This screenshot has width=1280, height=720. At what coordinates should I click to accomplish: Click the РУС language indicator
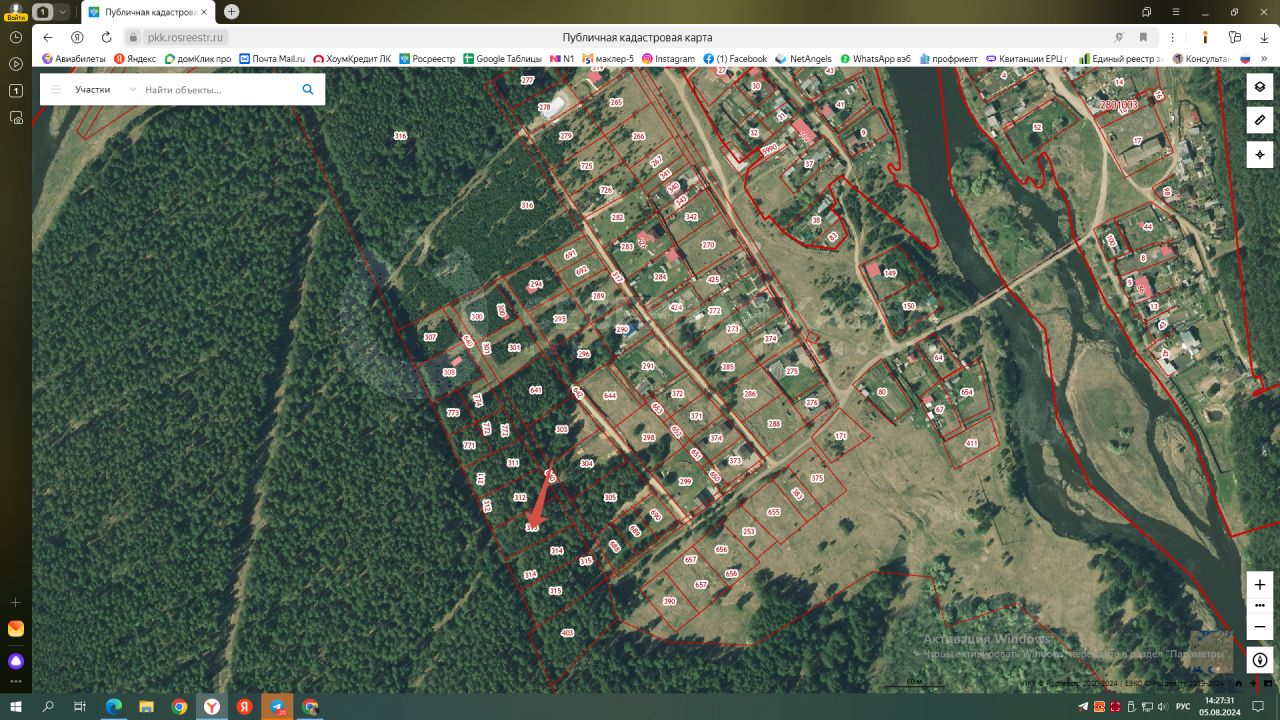(1183, 706)
